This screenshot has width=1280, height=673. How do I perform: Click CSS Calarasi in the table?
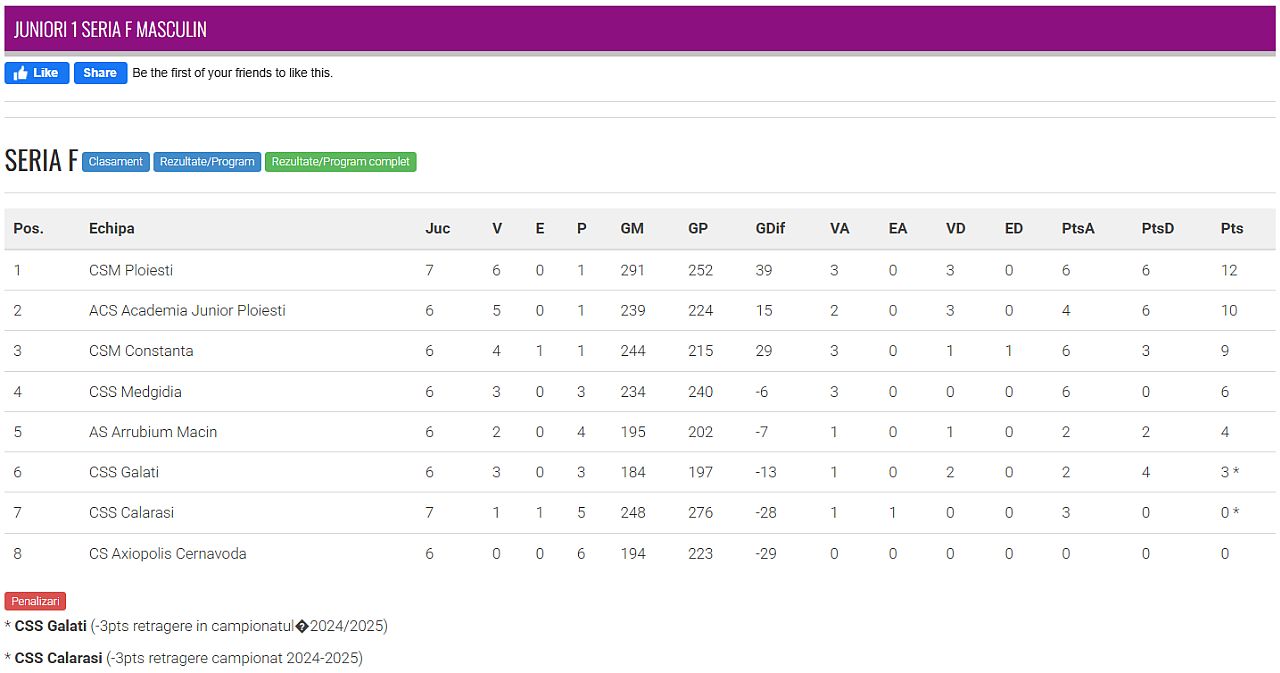(x=131, y=512)
